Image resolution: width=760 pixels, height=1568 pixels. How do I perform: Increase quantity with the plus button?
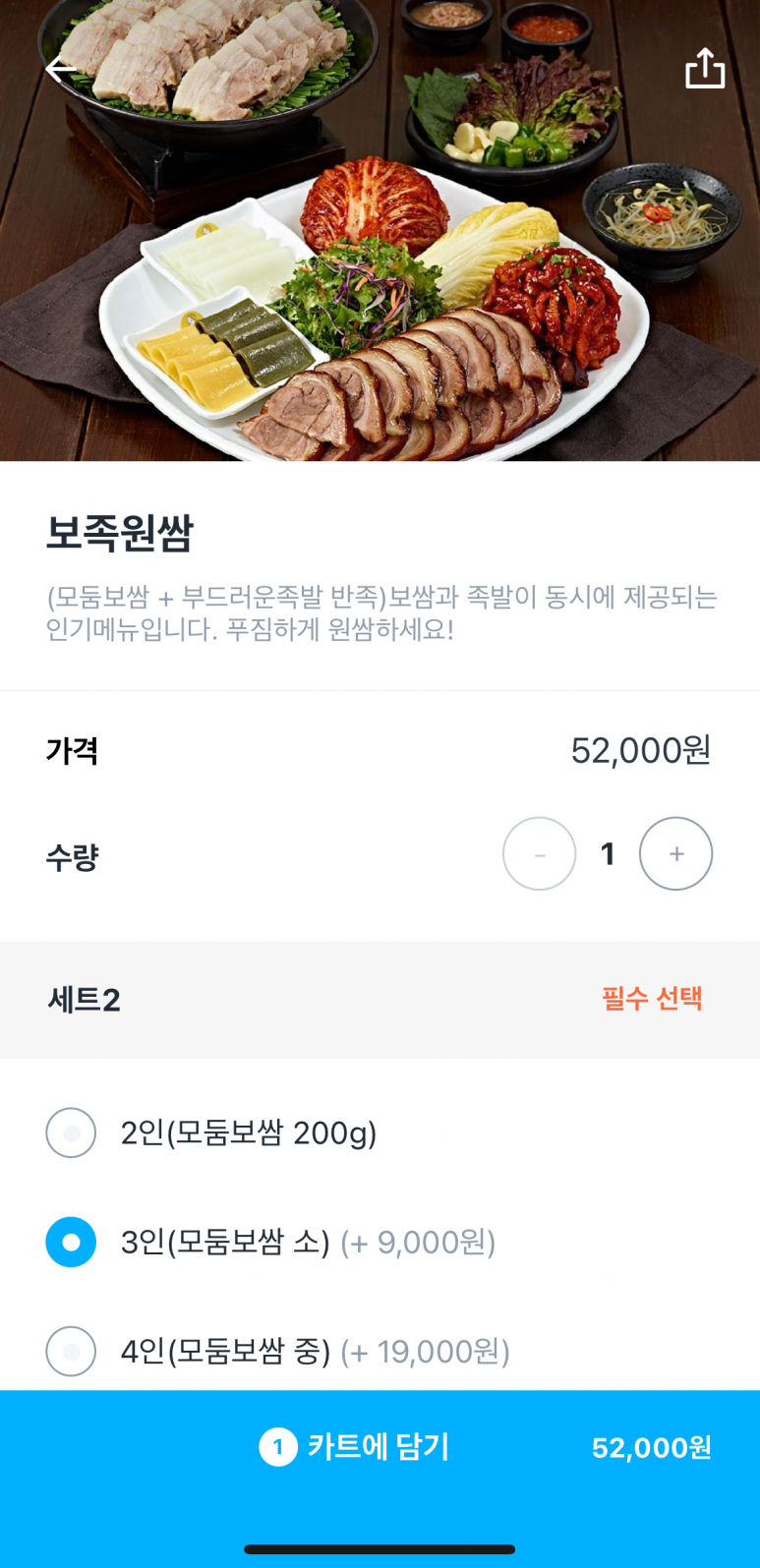[675, 853]
